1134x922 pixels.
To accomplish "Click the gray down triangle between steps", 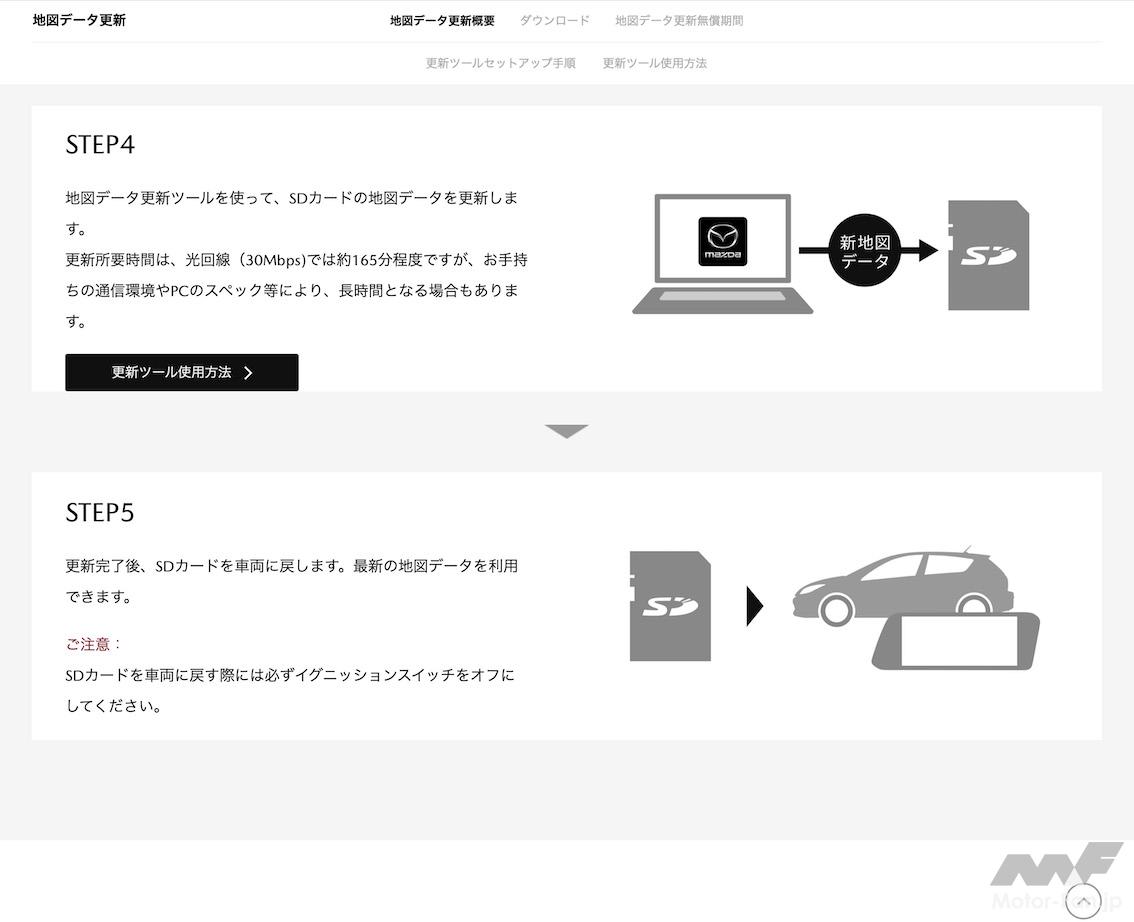I will point(566,431).
